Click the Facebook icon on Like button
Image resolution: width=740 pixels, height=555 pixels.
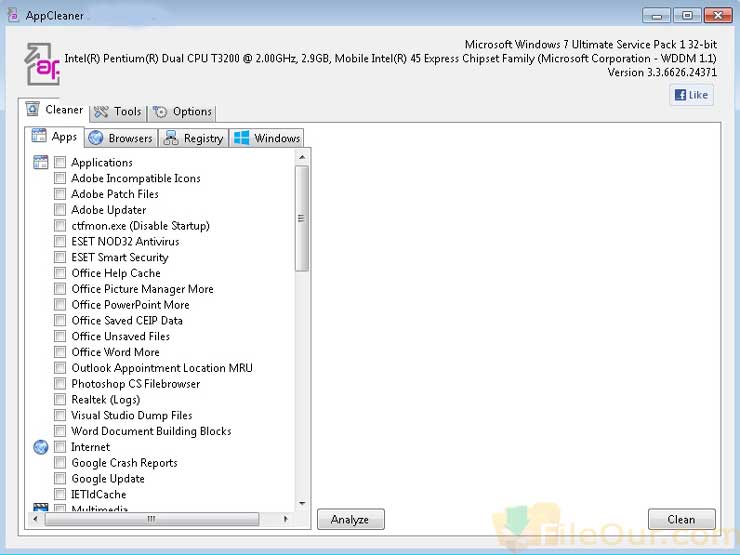(680, 95)
